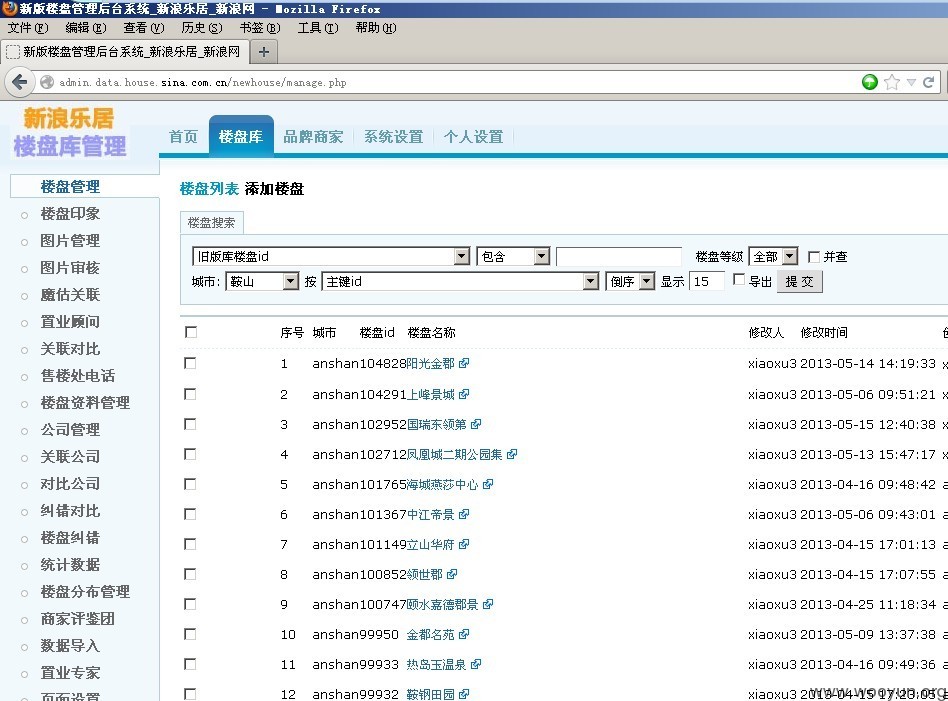Open external link icon for 热岛玉温泉

tap(476, 664)
